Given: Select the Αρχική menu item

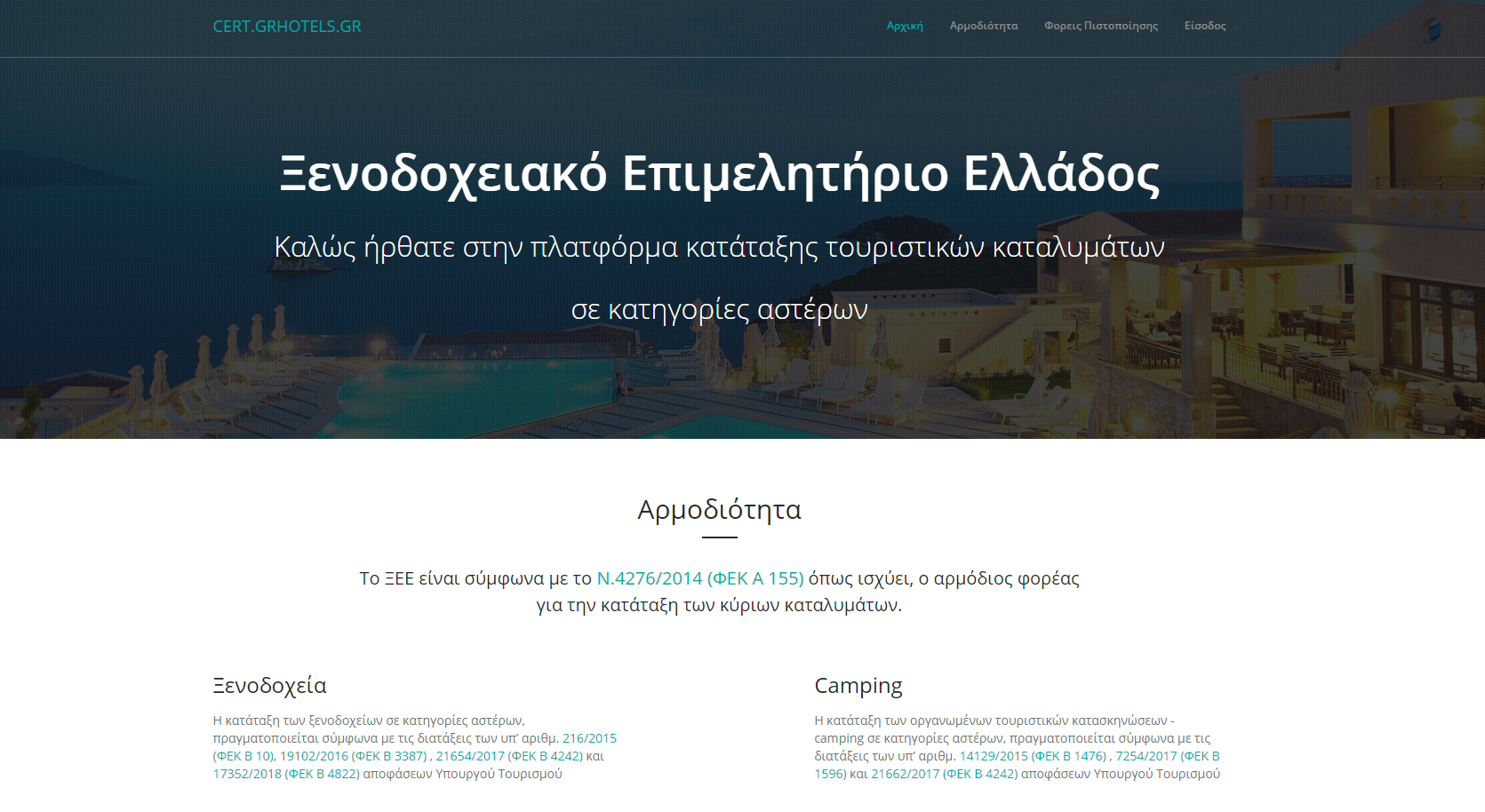Looking at the screenshot, I should click(x=904, y=26).
